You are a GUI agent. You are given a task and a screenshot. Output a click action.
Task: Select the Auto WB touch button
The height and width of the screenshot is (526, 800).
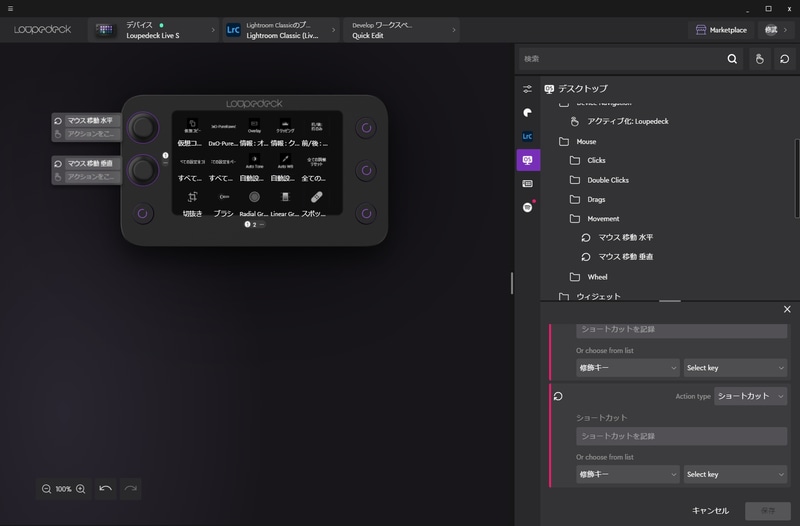pyautogui.click(x=285, y=168)
